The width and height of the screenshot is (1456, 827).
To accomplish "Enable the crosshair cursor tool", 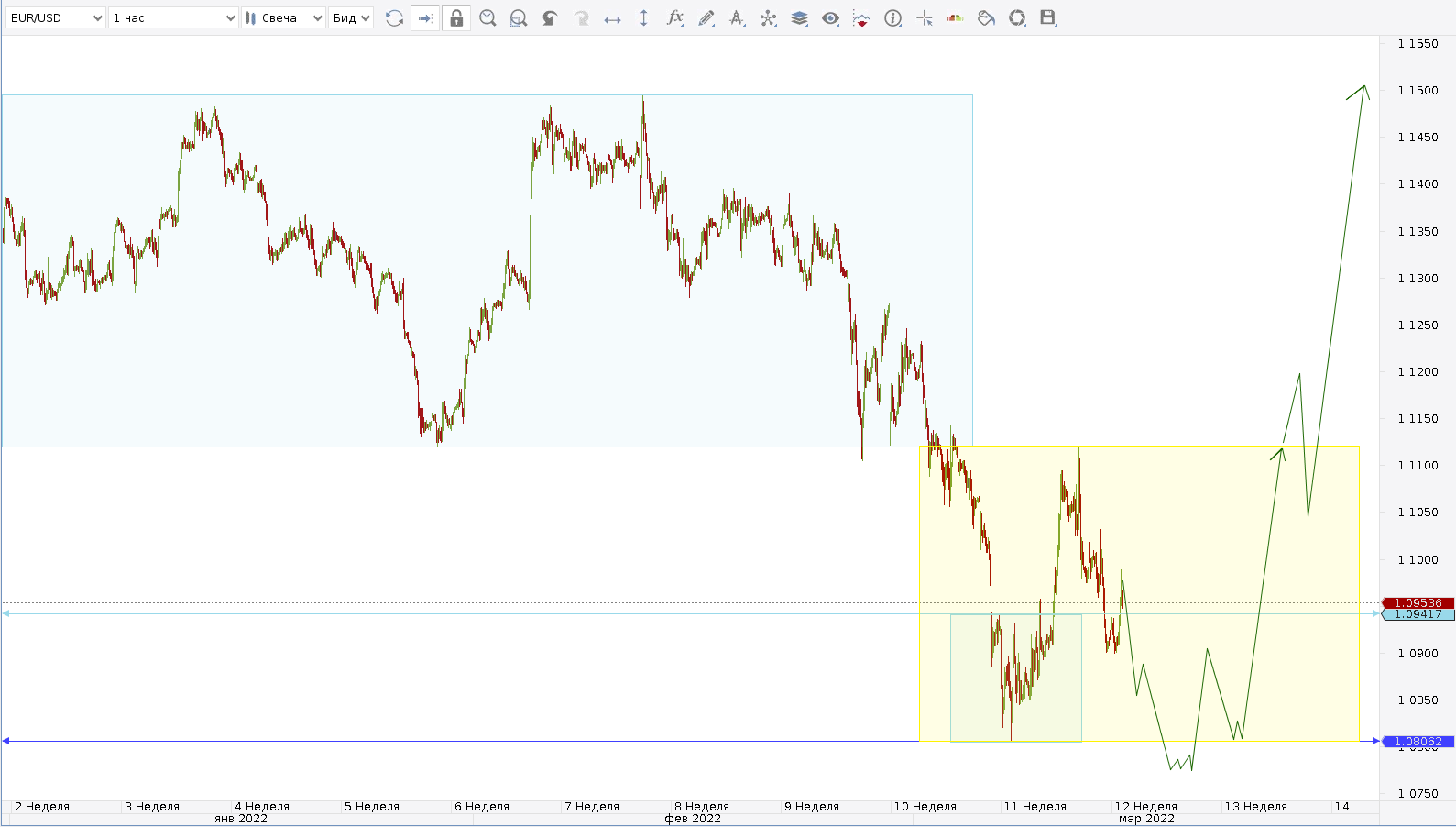I will coord(924,18).
